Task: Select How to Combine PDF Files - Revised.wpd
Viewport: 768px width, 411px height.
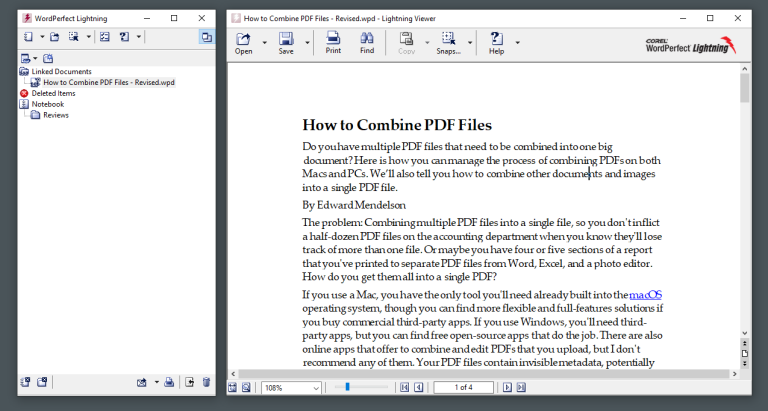Action: [x=109, y=82]
